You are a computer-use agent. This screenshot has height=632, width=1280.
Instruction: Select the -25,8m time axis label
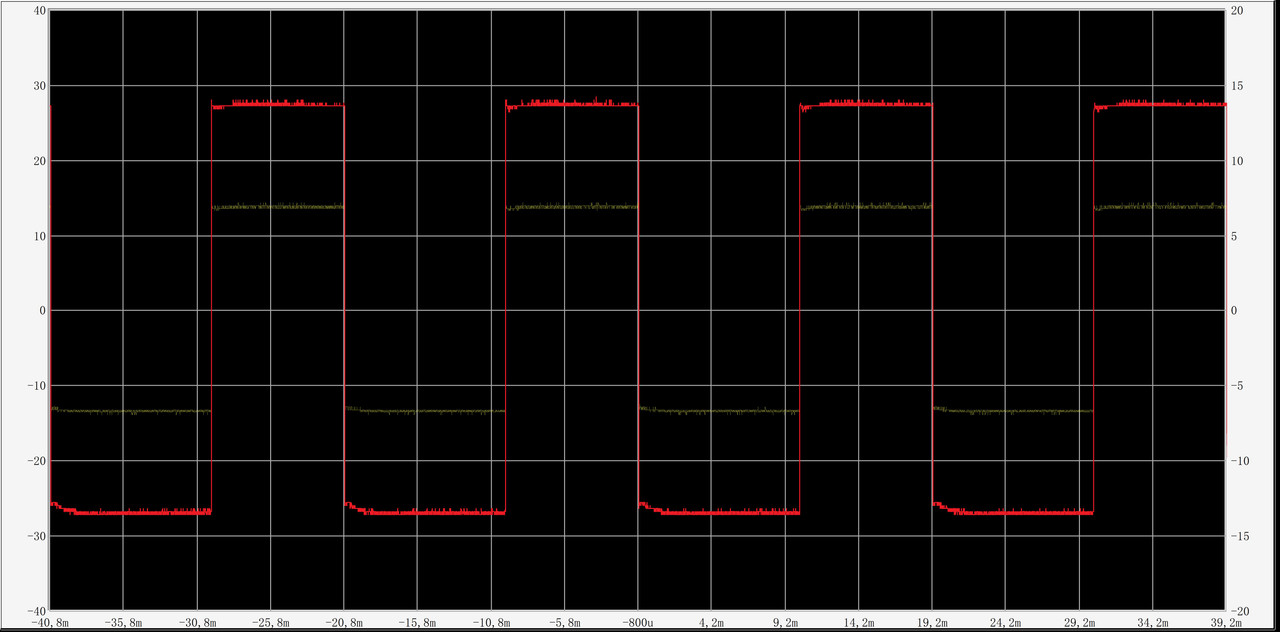[x=270, y=622]
